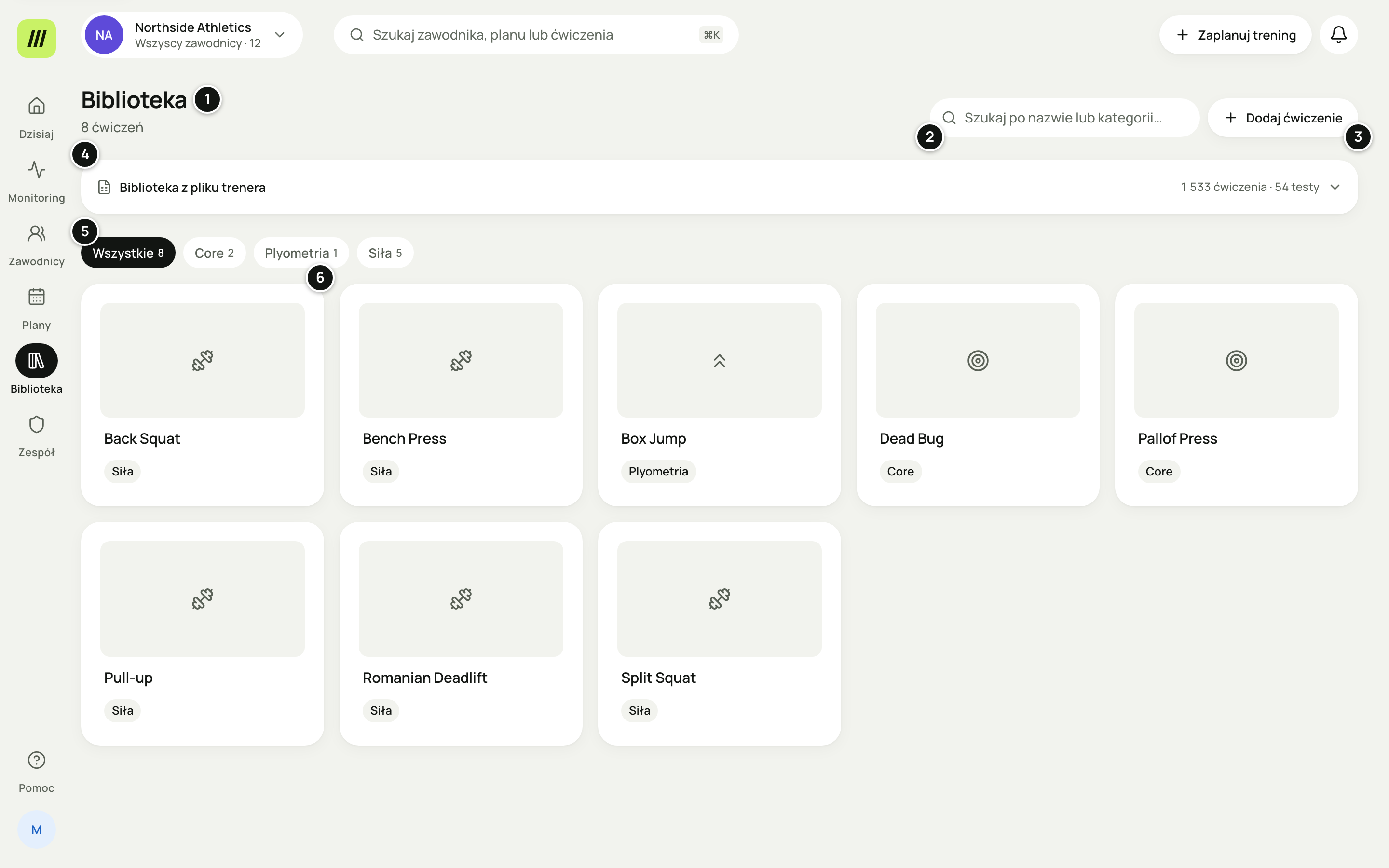1389x868 pixels.
Task: Filter by Core category
Action: [x=214, y=253]
